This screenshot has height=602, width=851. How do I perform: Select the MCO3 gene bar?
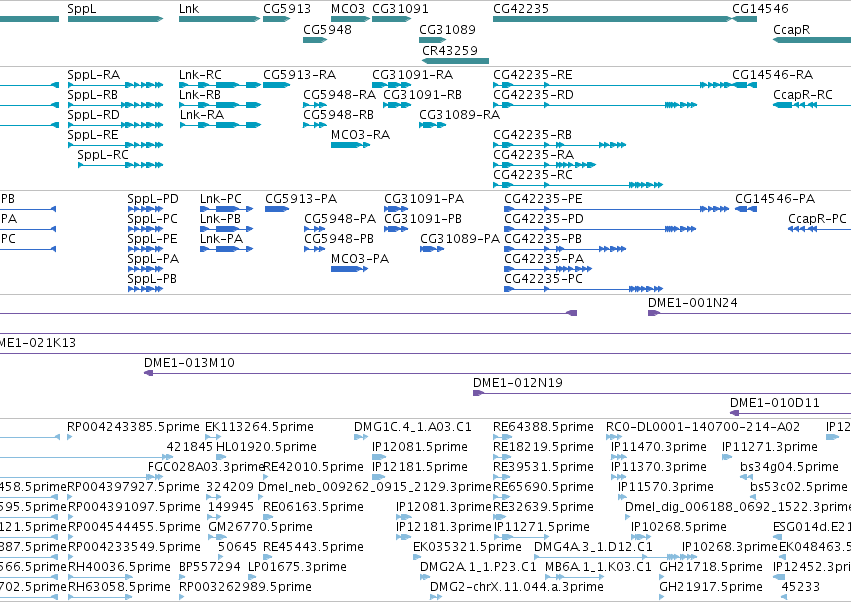[350, 19]
